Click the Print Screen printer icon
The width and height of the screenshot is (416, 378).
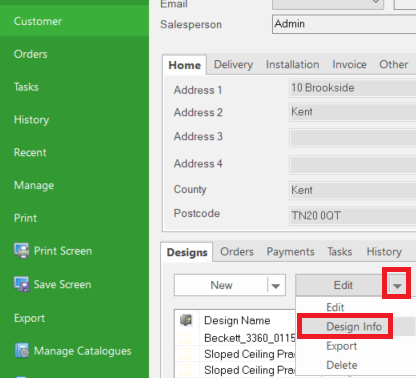click(x=22, y=251)
